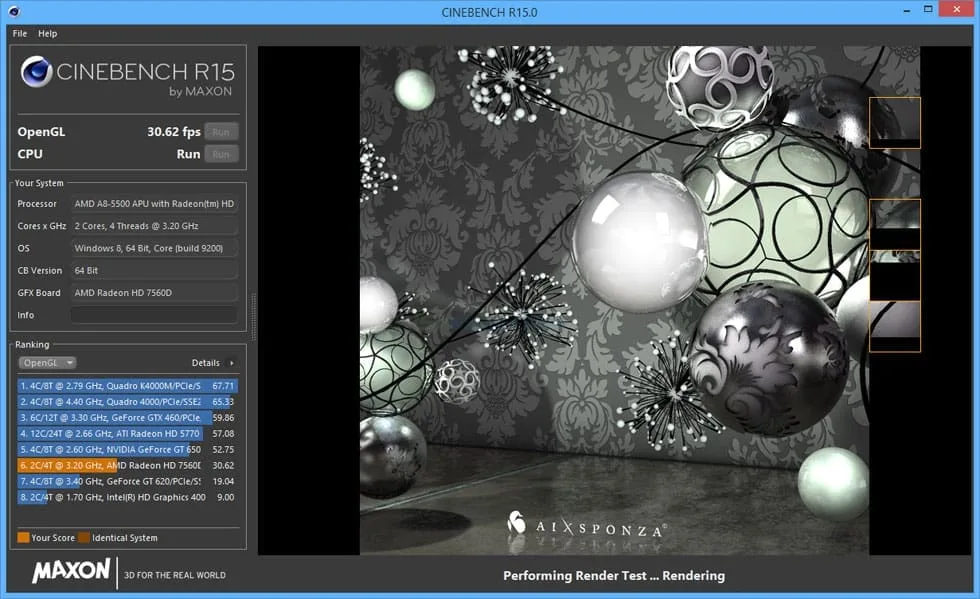Click the orange Your Score legend swatch
Screen dimensions: 980x599
click(23, 538)
